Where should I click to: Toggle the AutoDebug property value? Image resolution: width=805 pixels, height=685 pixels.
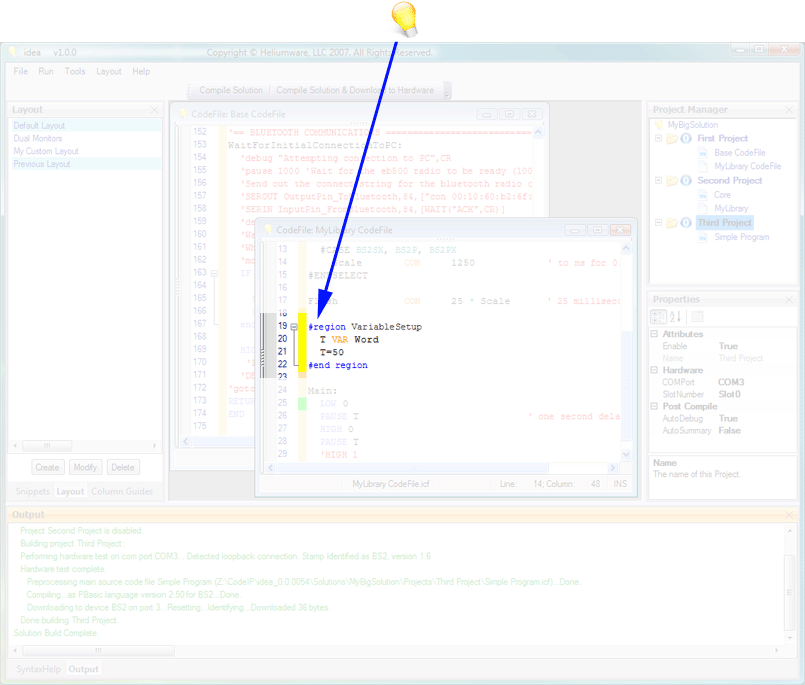coord(728,418)
